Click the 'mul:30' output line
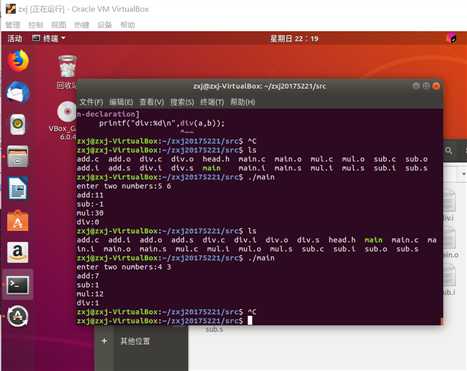The image size is (467, 371). [90, 213]
